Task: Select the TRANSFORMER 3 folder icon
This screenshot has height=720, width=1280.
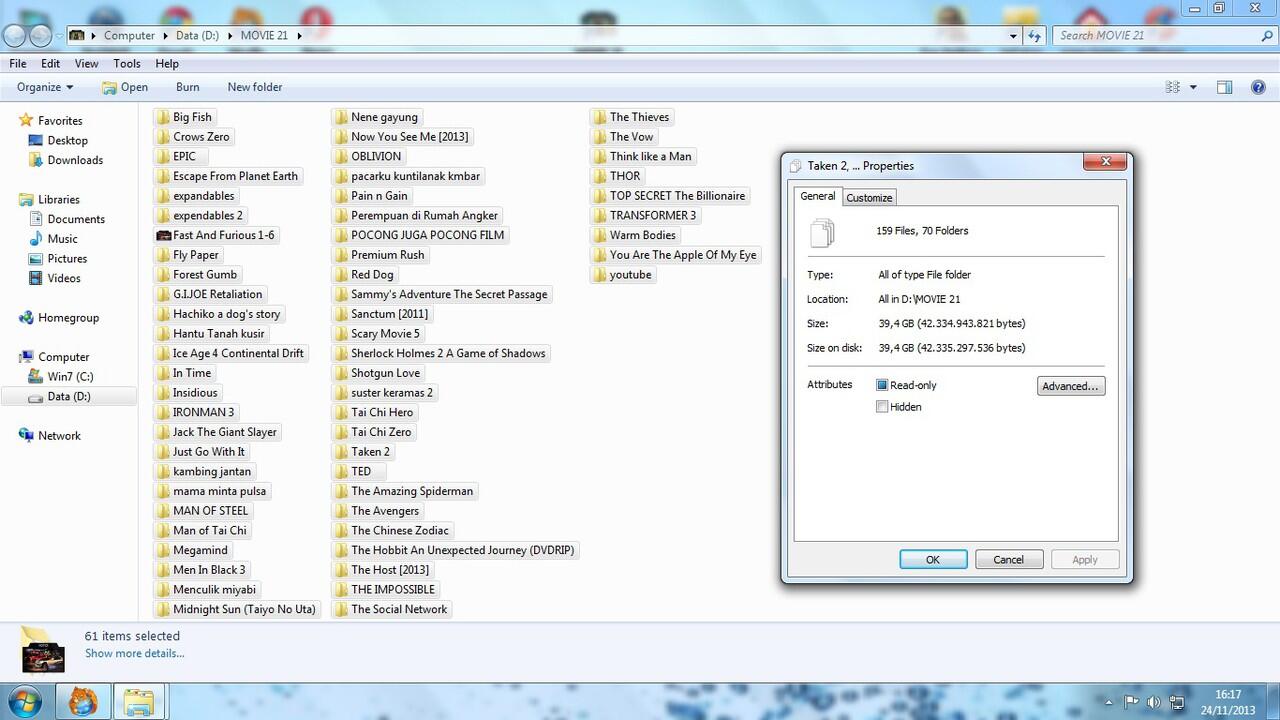Action: pos(600,215)
